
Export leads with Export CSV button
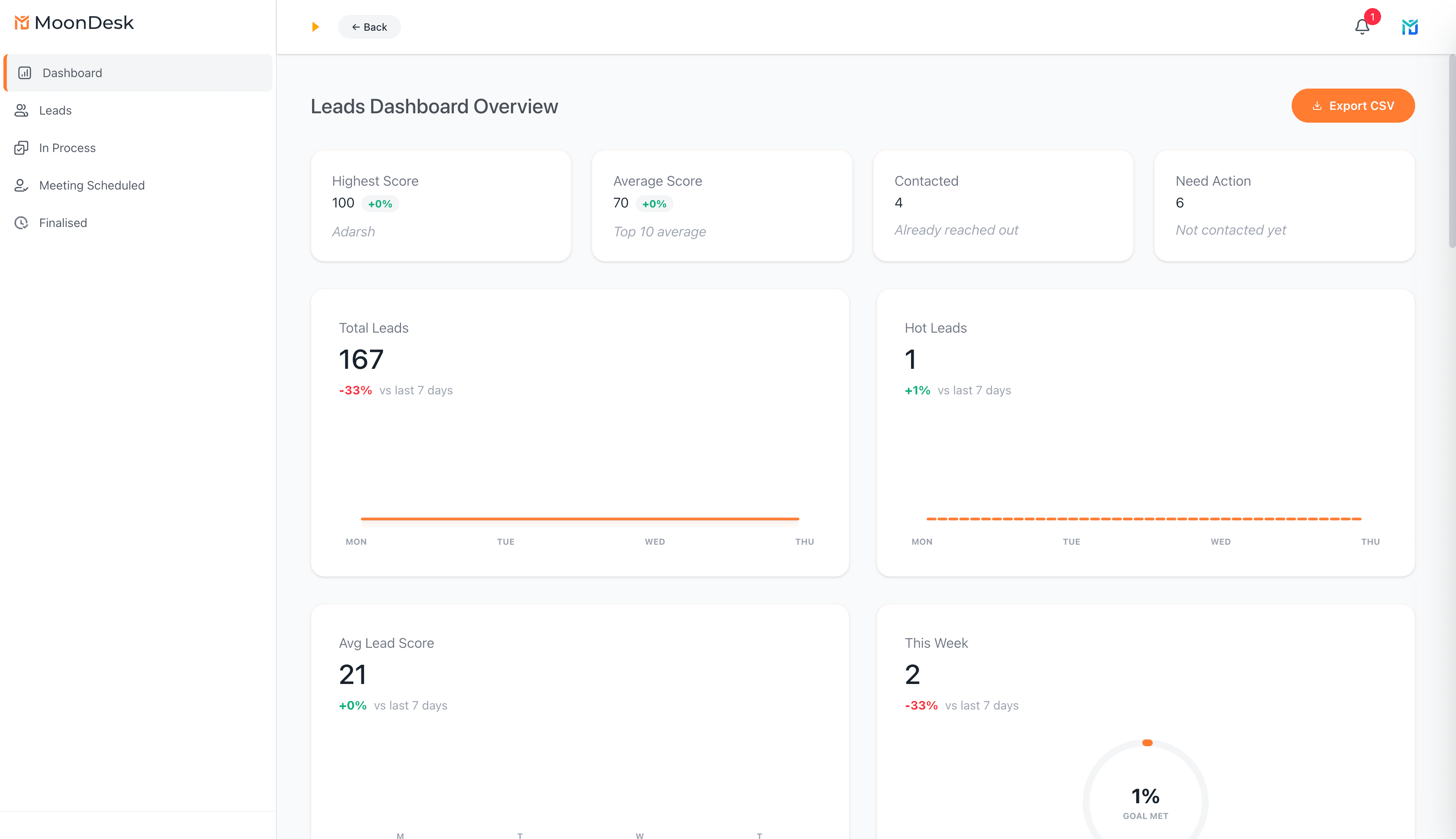click(1353, 106)
